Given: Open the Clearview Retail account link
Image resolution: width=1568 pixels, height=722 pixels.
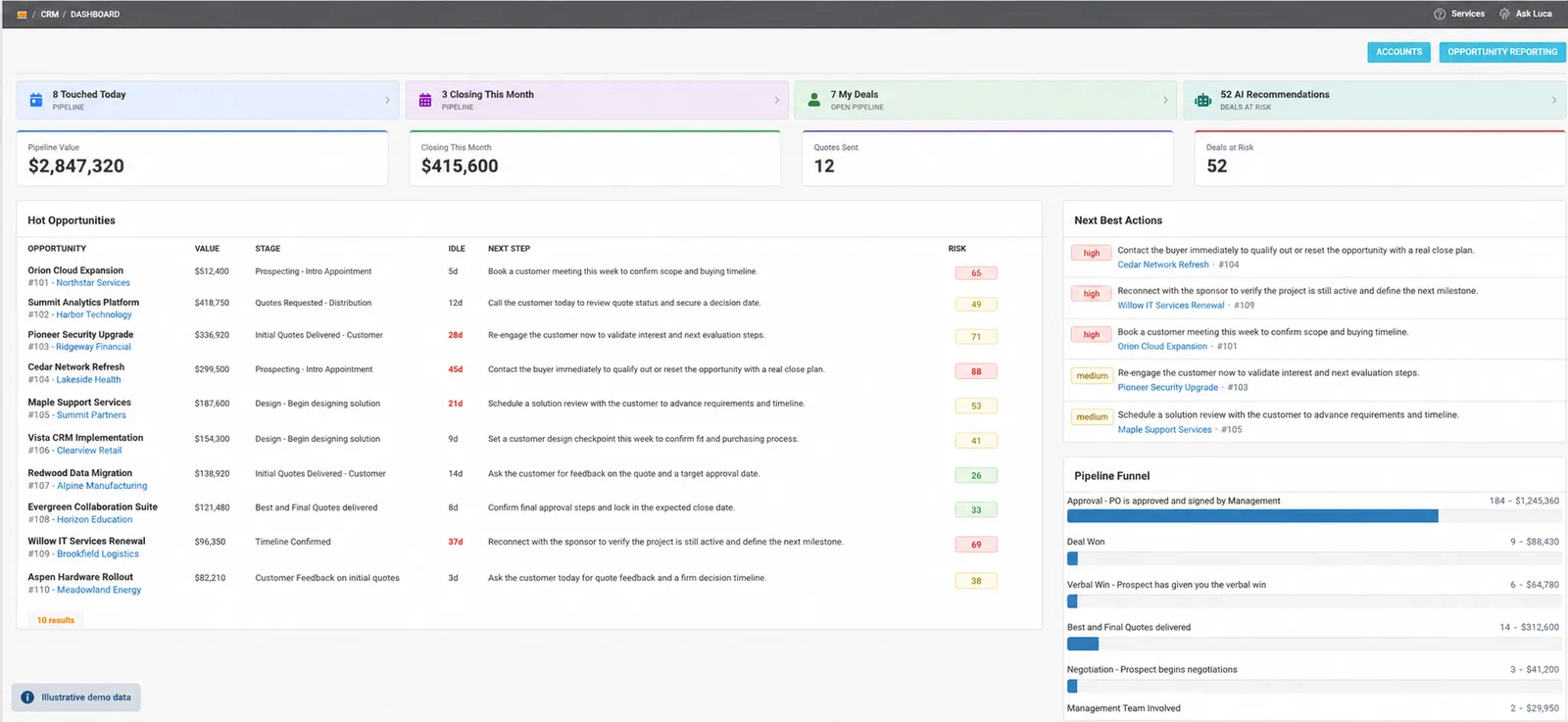Looking at the screenshot, I should coord(89,451).
